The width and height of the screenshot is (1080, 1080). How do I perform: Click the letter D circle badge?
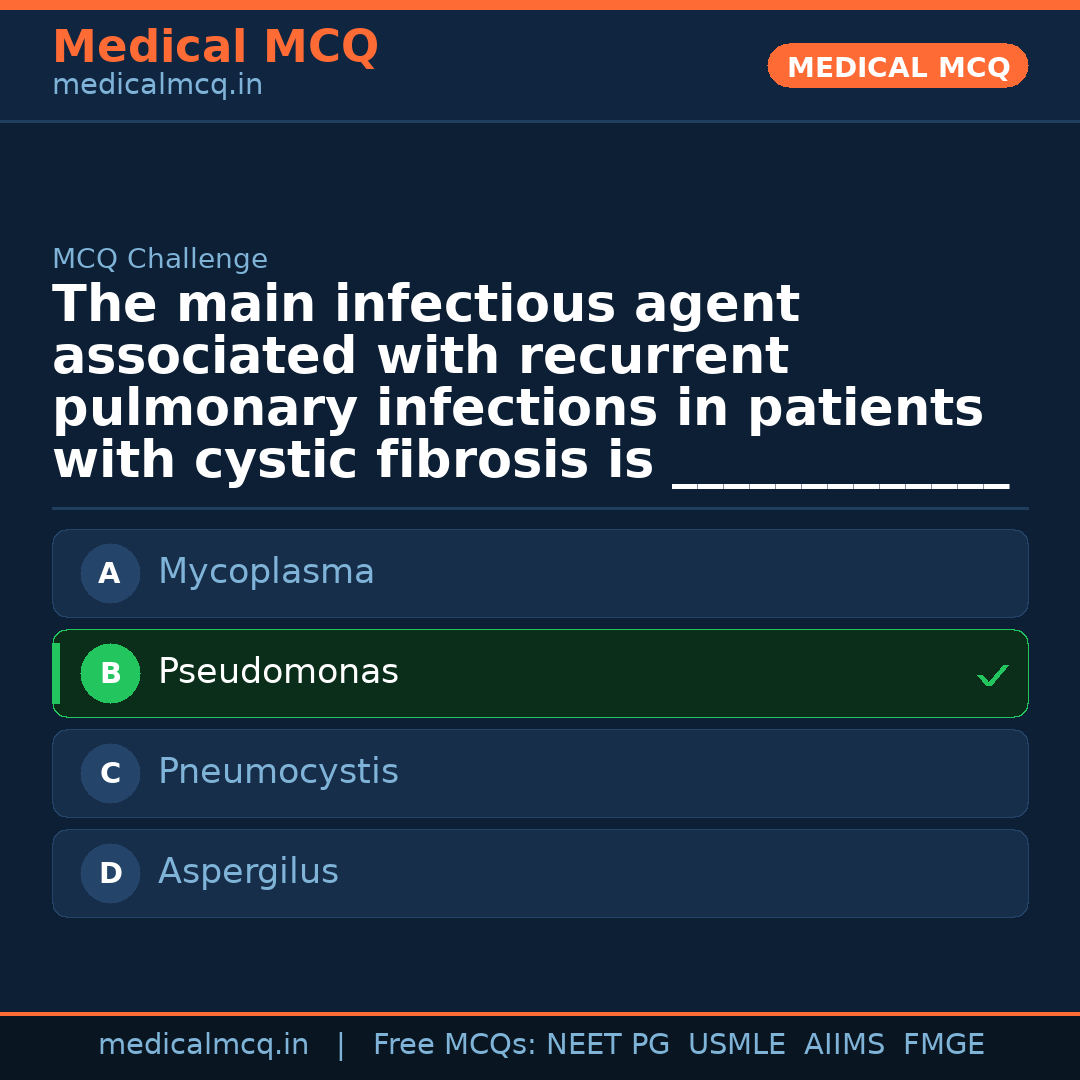[x=110, y=873]
